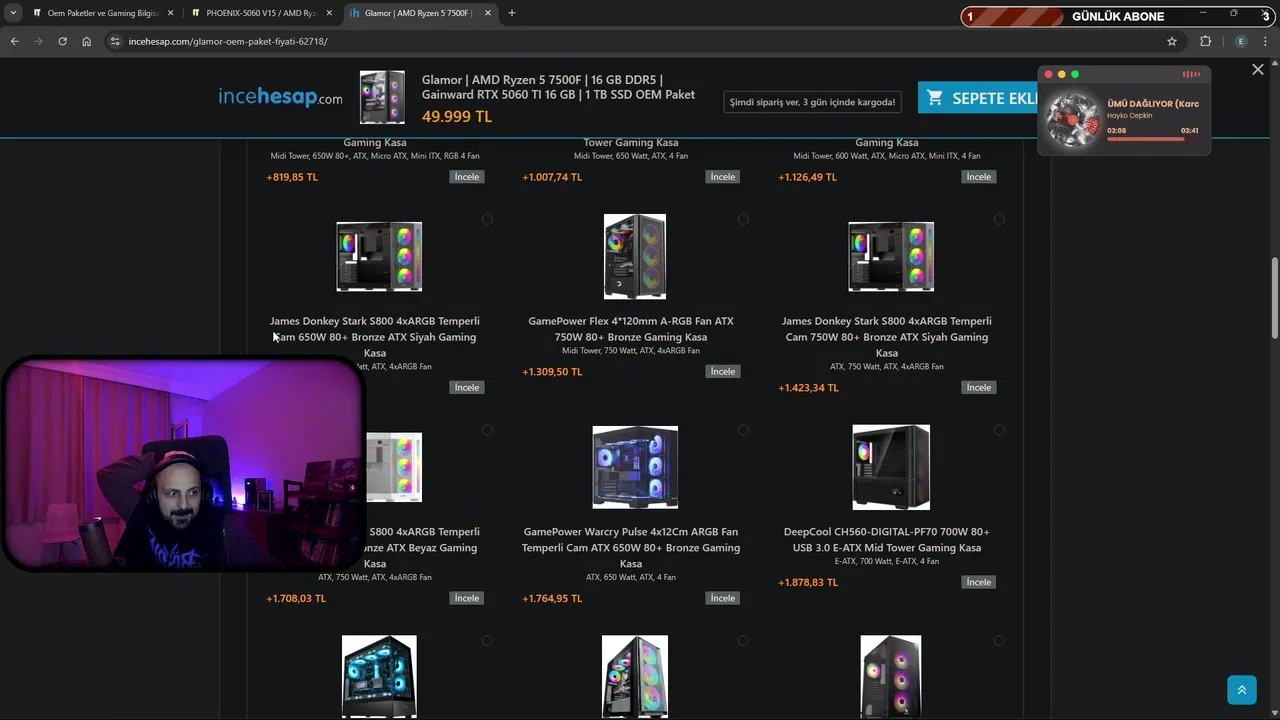Go back to the previous page
Screen dimensions: 1280x720
coord(14,41)
